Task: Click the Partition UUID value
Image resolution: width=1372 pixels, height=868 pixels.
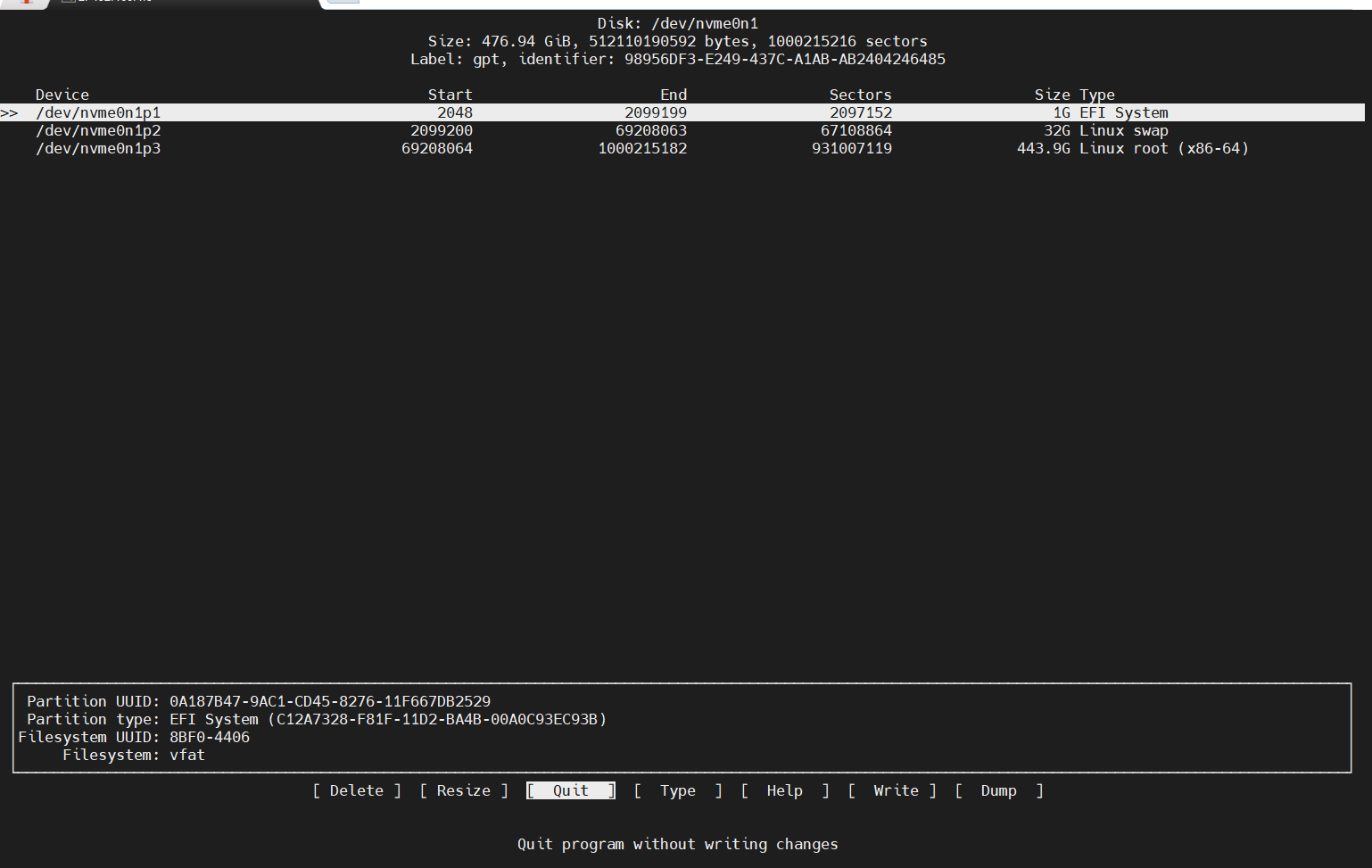Action: pos(330,701)
